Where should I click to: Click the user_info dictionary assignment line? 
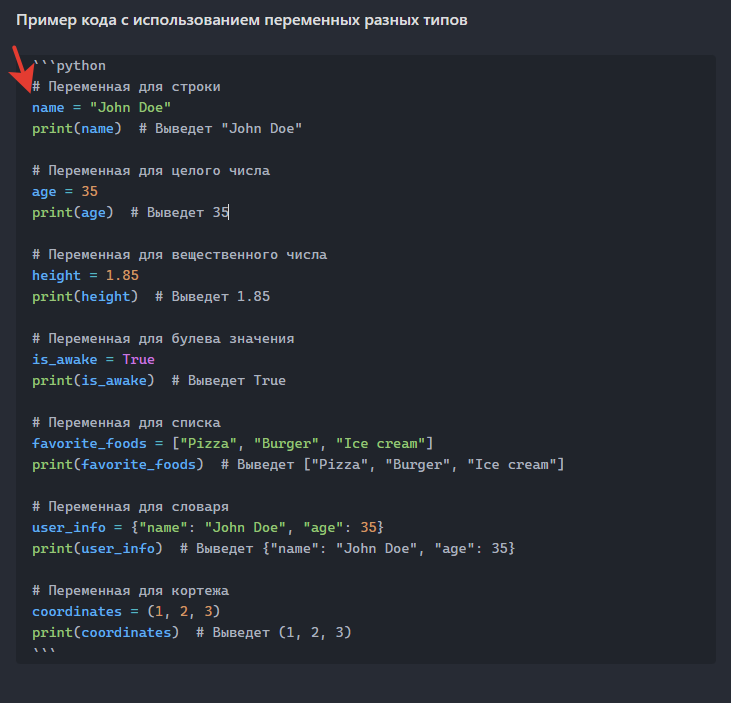click(208, 527)
